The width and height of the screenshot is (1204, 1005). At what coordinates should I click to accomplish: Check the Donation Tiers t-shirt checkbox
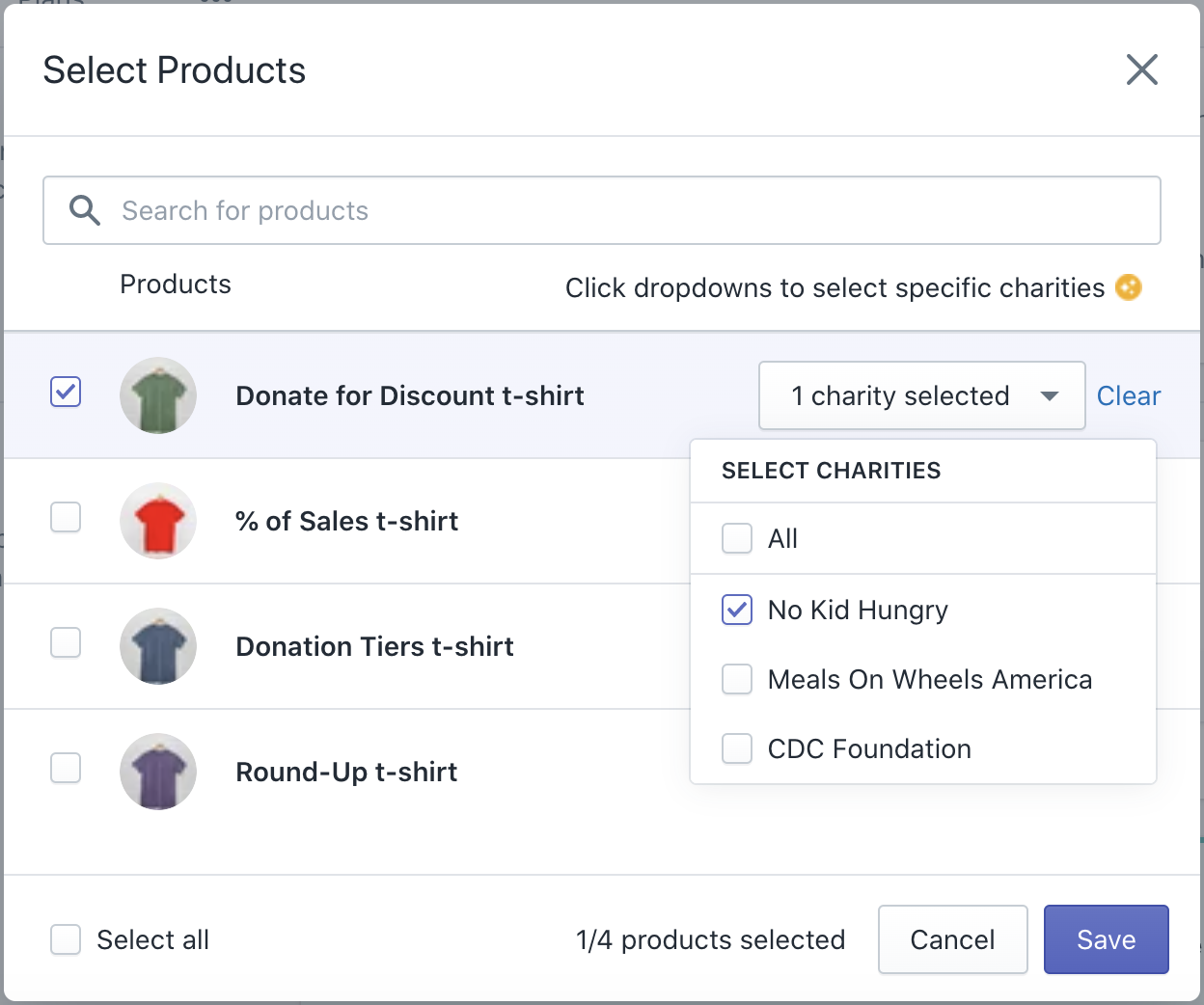click(x=66, y=643)
